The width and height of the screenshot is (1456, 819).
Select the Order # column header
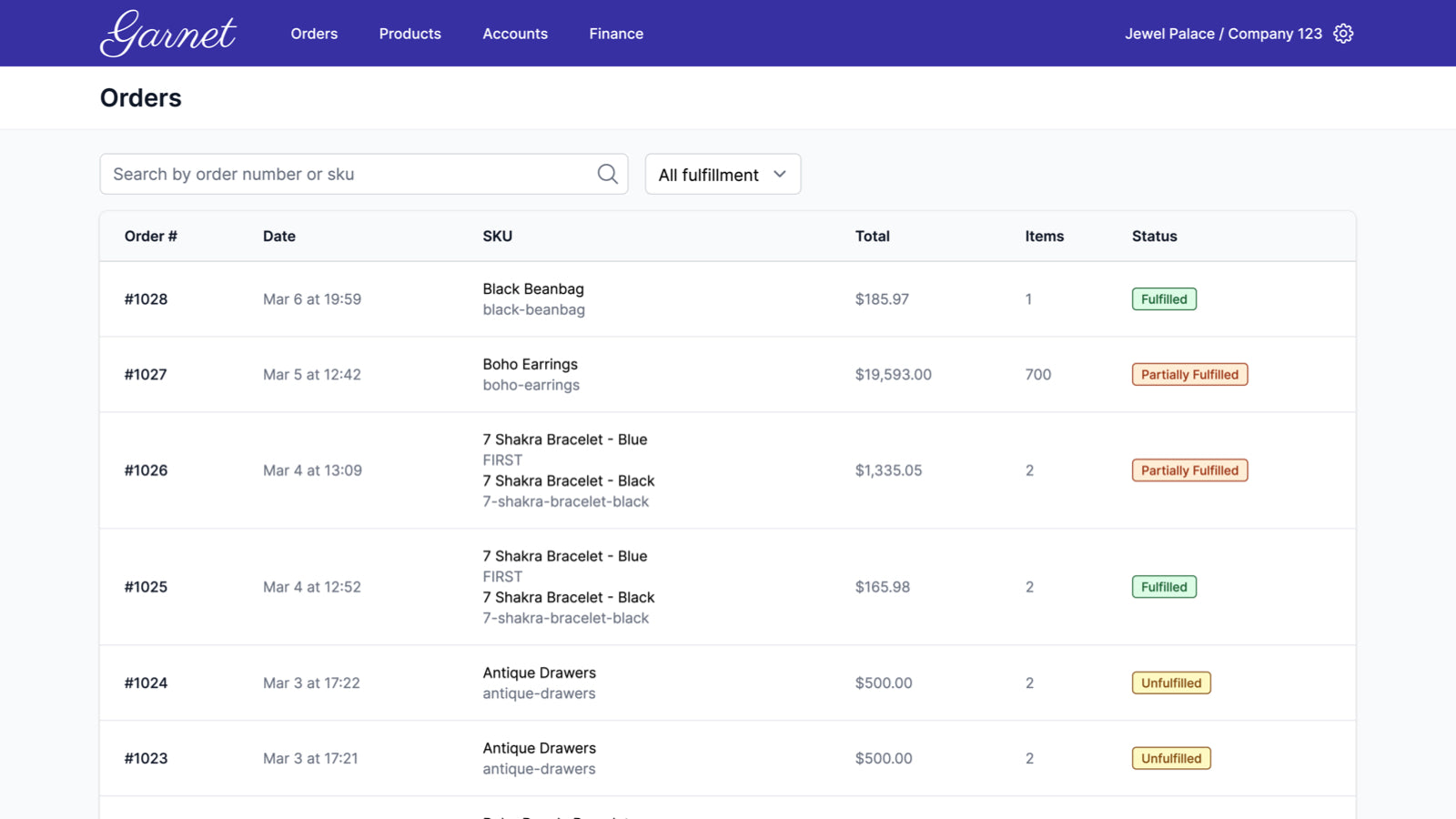point(150,236)
